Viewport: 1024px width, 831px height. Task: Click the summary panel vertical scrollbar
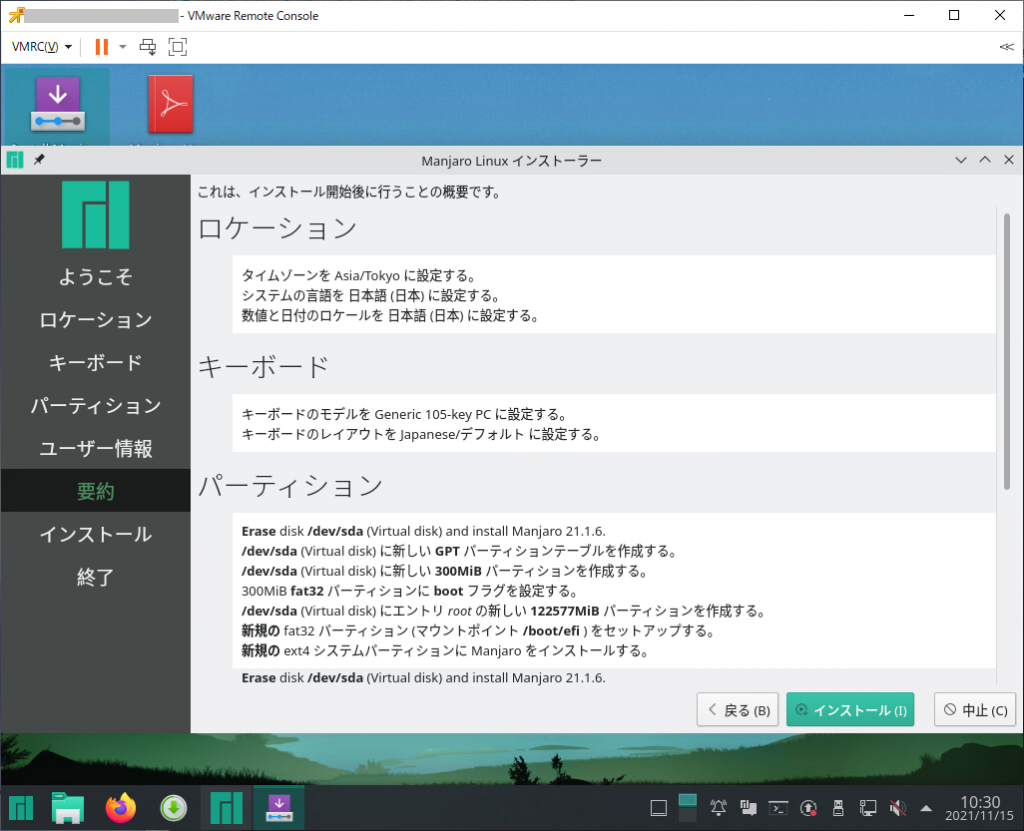click(x=1006, y=351)
